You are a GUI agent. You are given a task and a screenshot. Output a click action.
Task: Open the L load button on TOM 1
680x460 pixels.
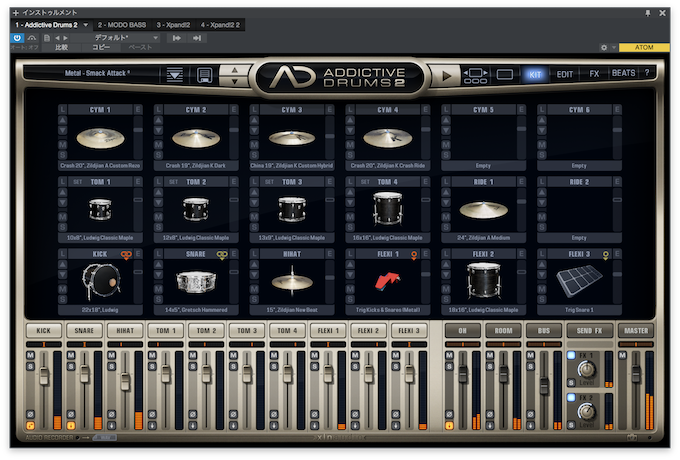pyautogui.click(x=62, y=182)
